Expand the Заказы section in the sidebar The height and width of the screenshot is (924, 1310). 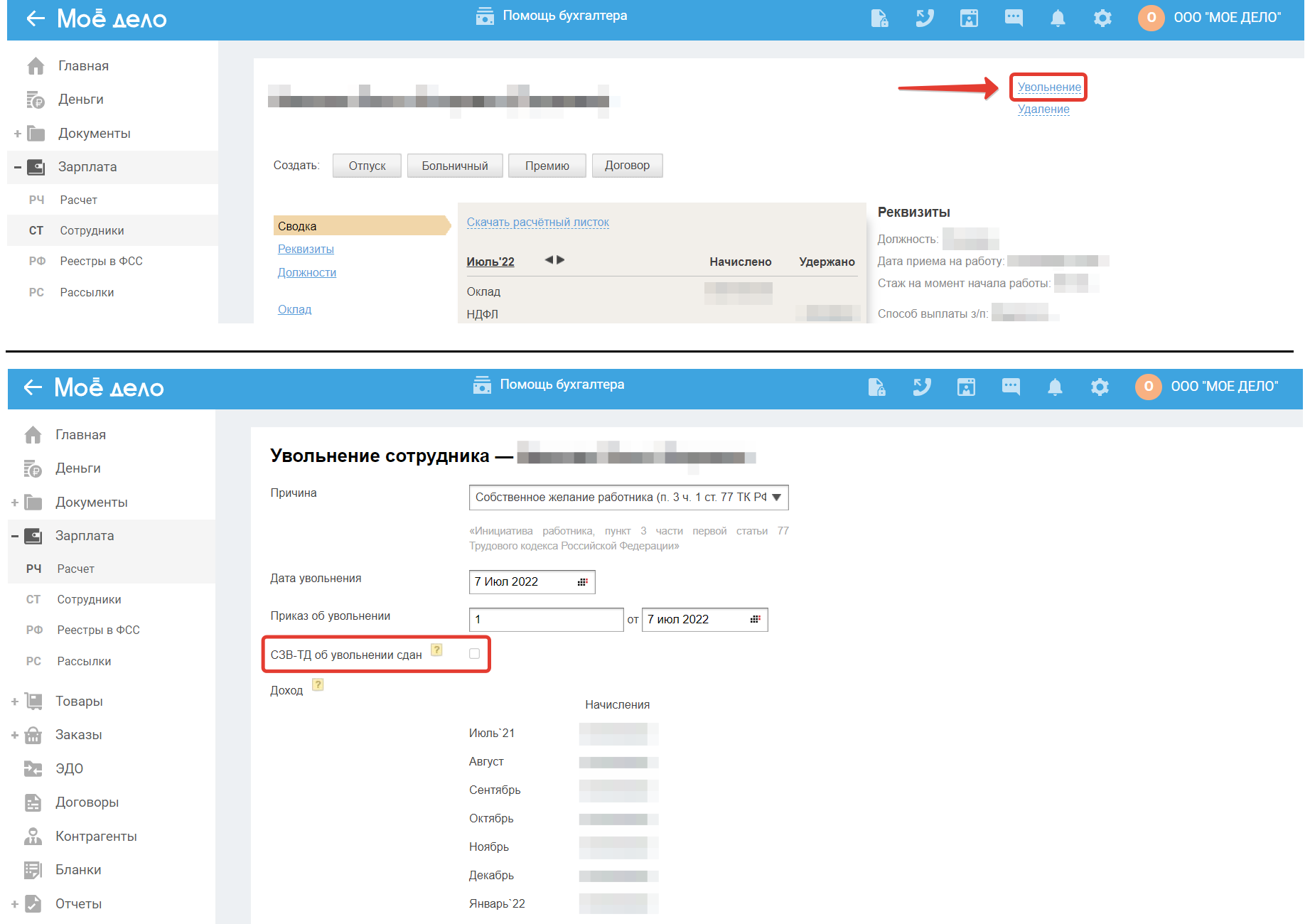tap(15, 735)
